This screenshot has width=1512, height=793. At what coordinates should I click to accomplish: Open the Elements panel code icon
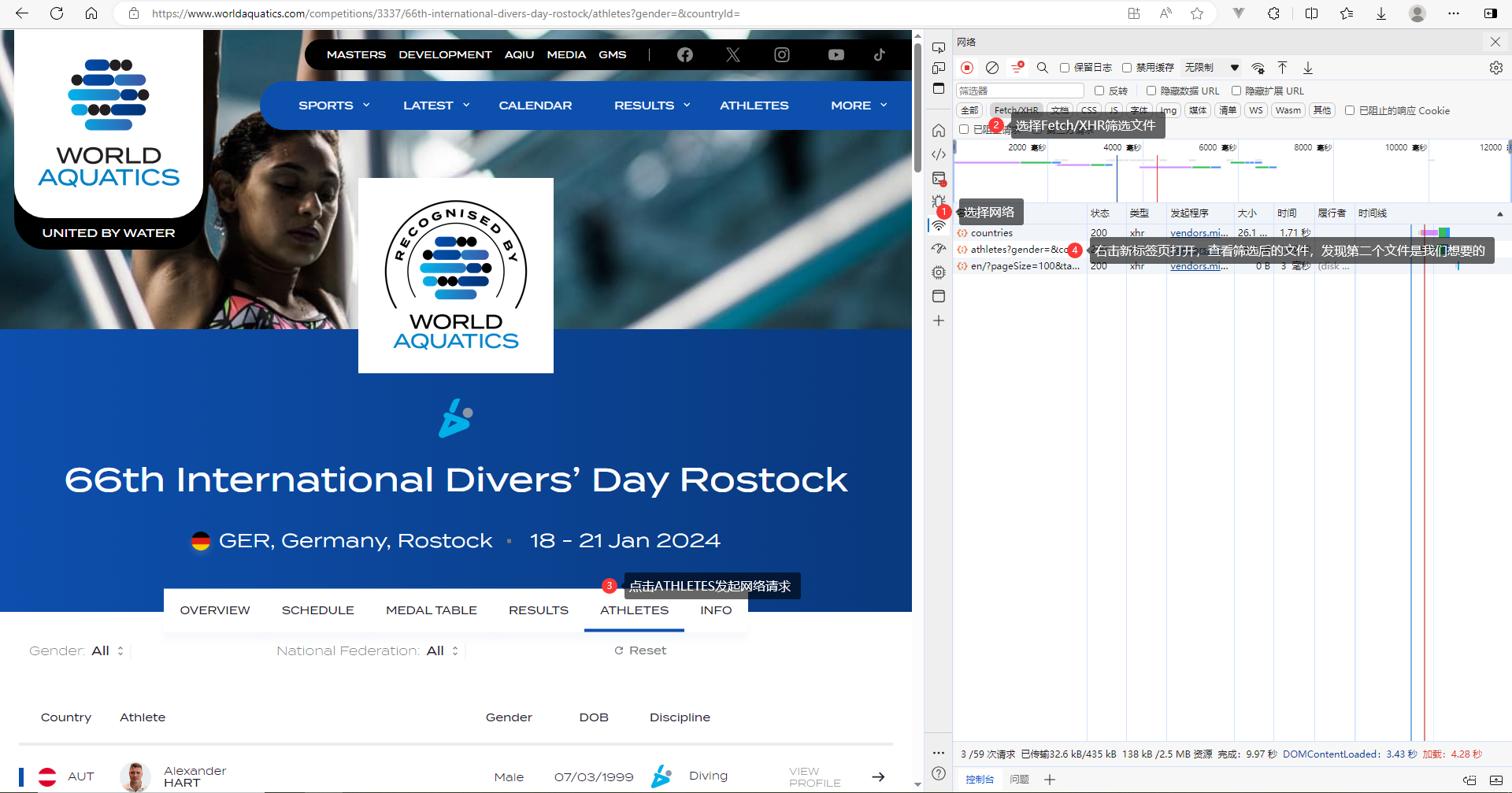point(939,154)
